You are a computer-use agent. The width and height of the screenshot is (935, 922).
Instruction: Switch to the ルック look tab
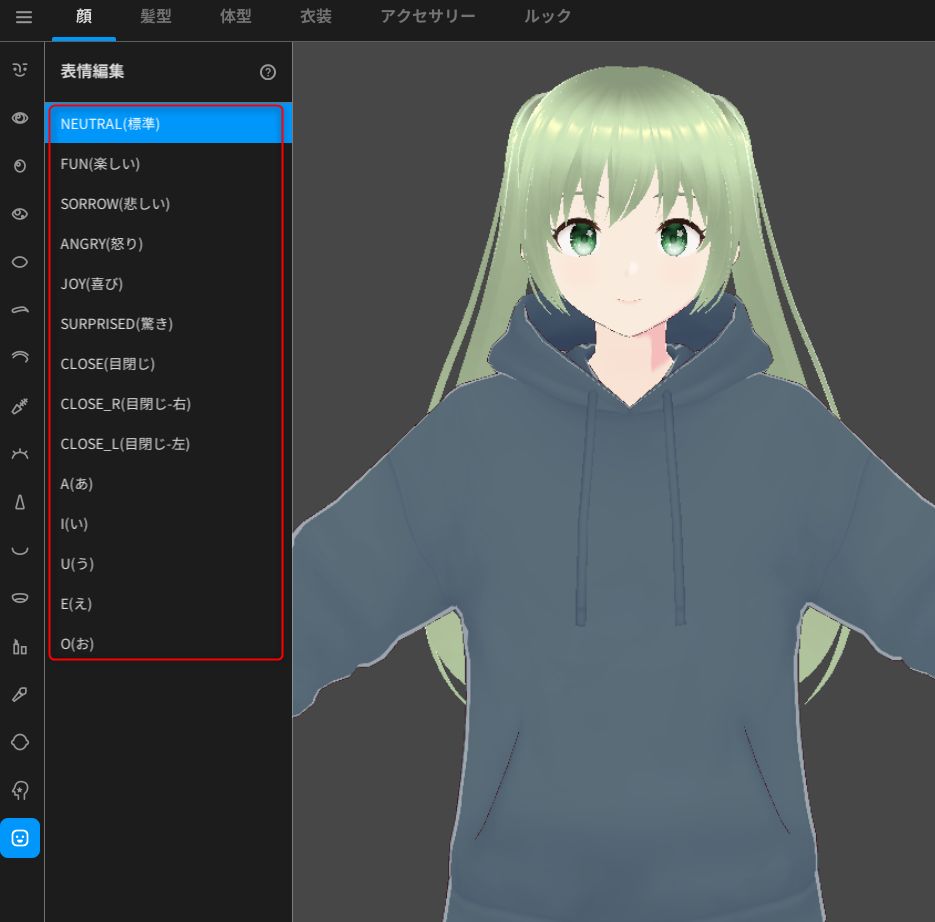(545, 17)
